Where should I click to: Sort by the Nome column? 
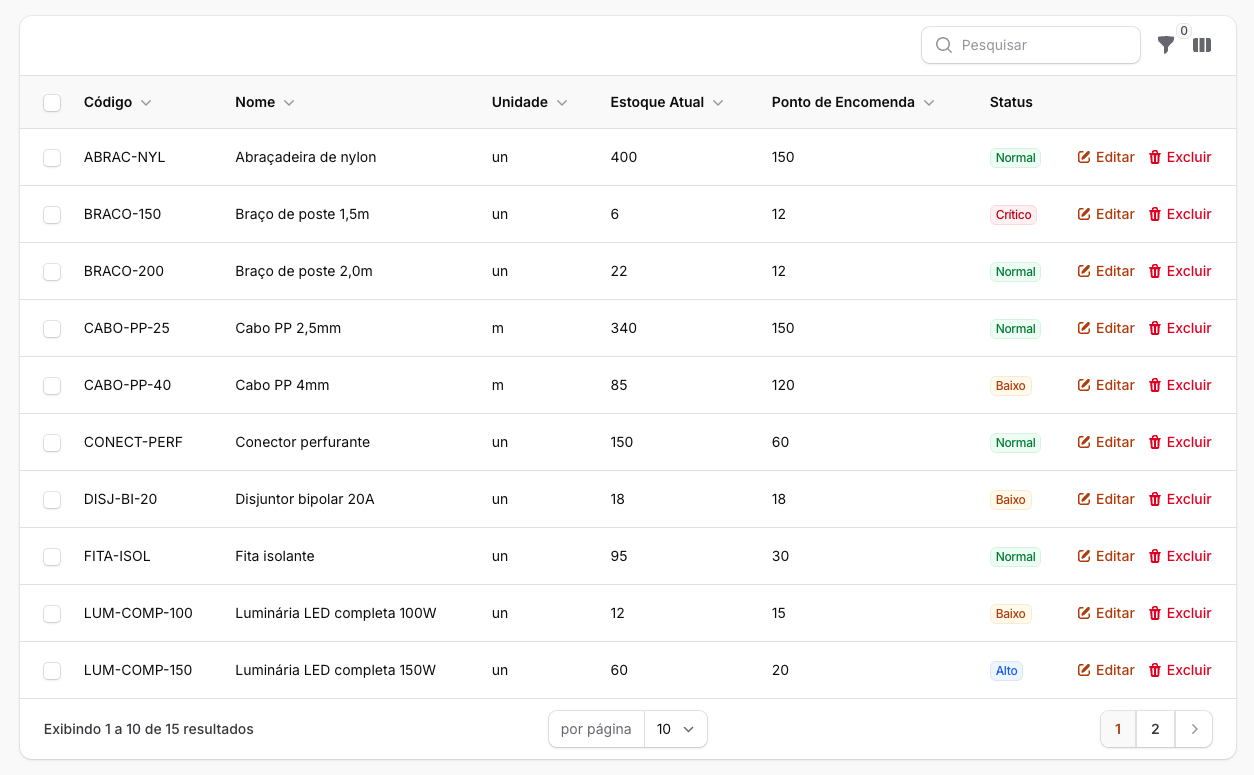point(265,102)
